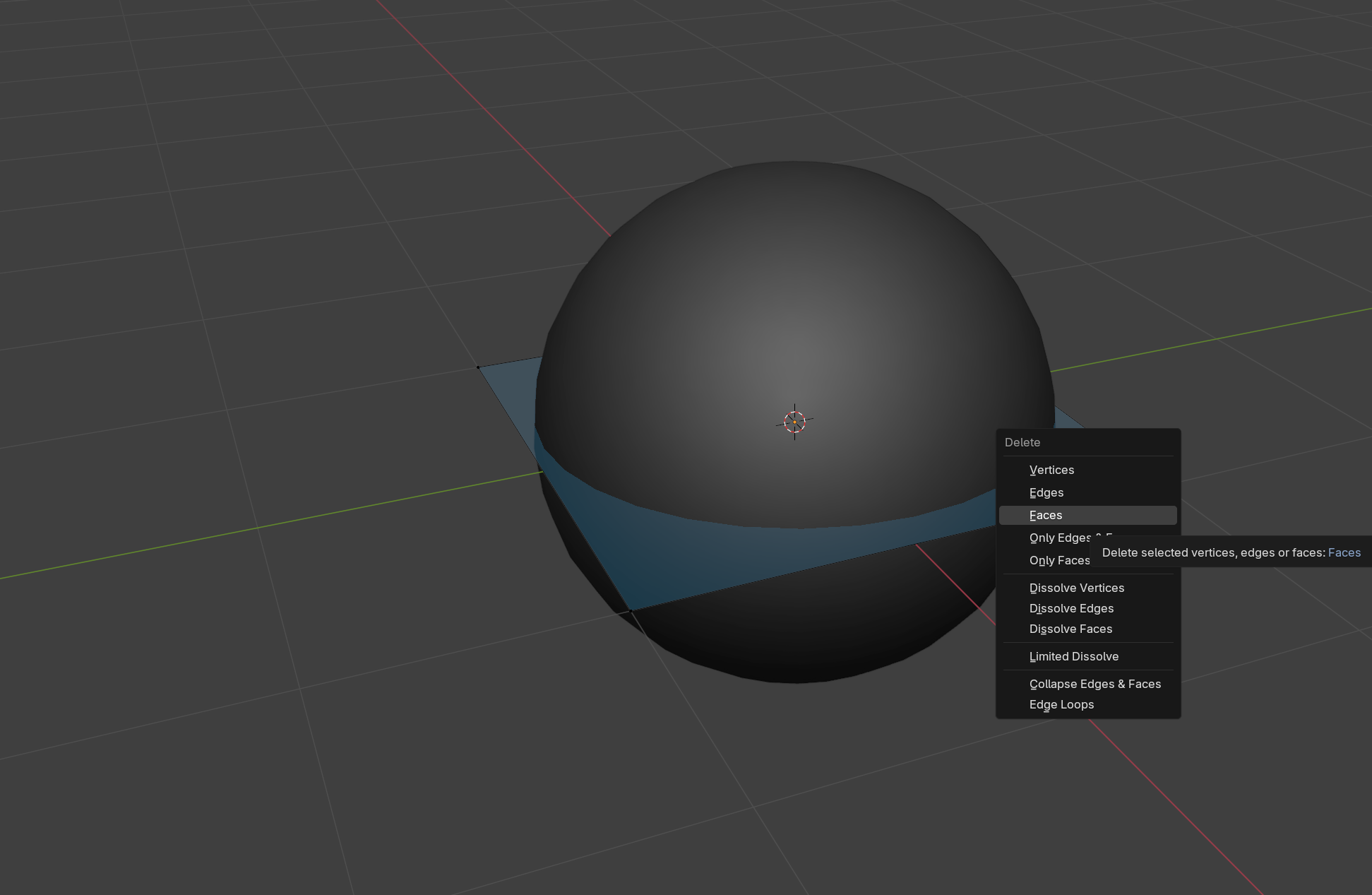The image size is (1372, 895).
Task: Pick the Only Edges & Faces option
Action: pos(1059,538)
